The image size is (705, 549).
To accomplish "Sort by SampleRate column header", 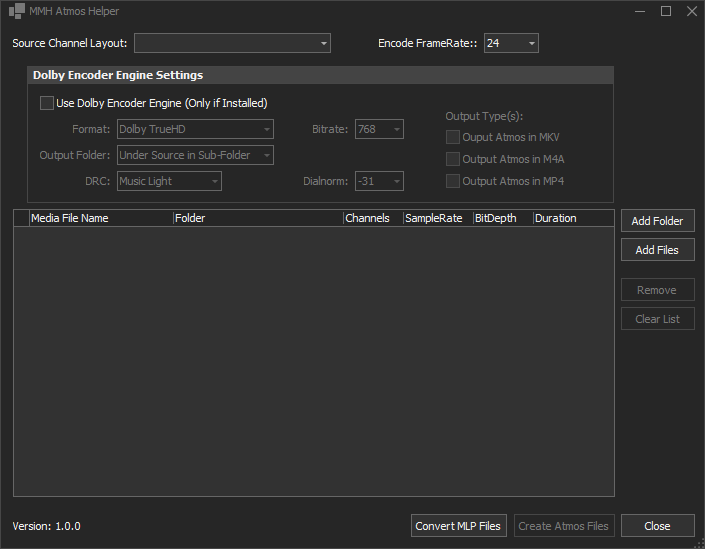I will (x=438, y=218).
